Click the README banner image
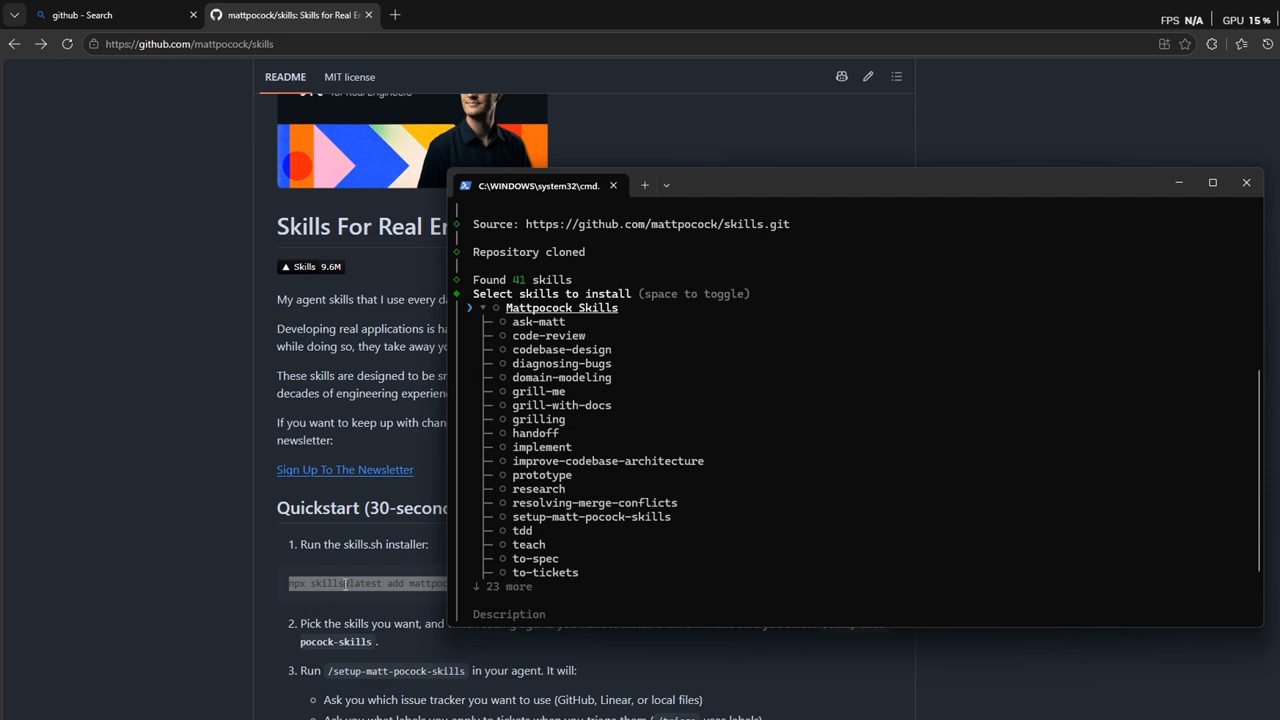 click(x=412, y=141)
